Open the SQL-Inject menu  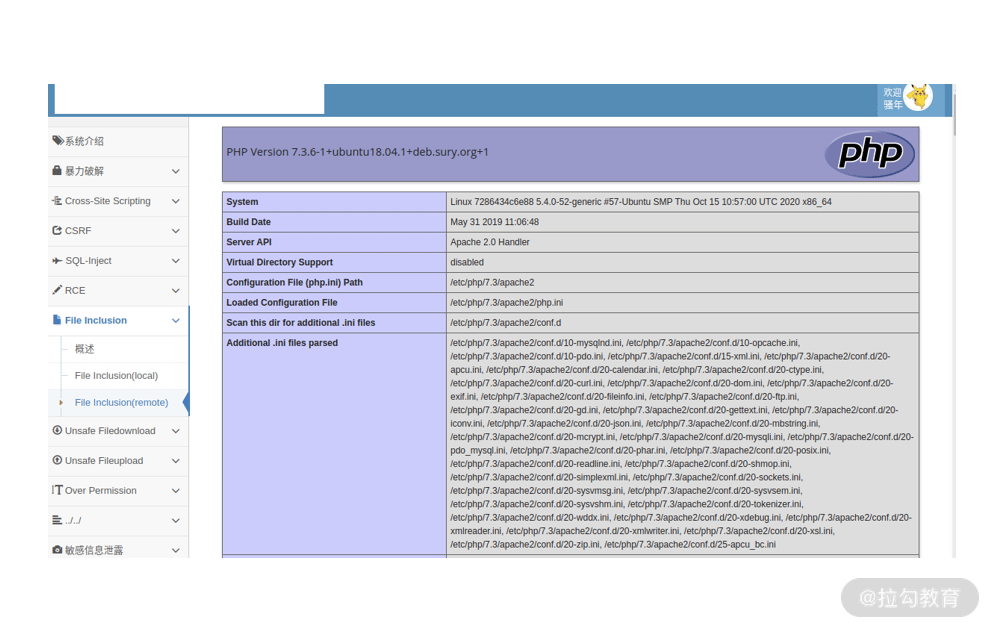(118, 260)
